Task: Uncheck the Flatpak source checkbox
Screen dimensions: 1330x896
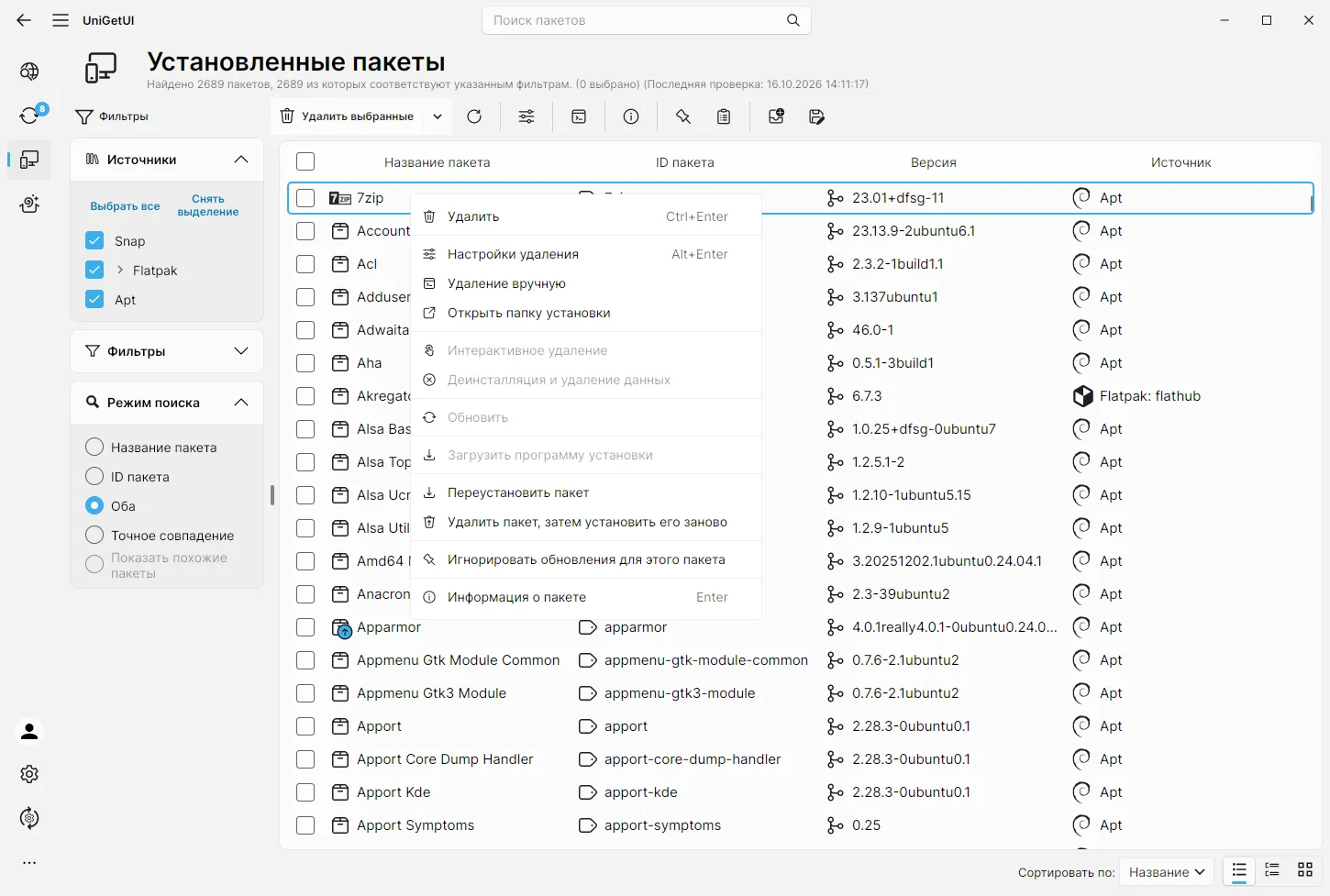Action: click(x=94, y=270)
